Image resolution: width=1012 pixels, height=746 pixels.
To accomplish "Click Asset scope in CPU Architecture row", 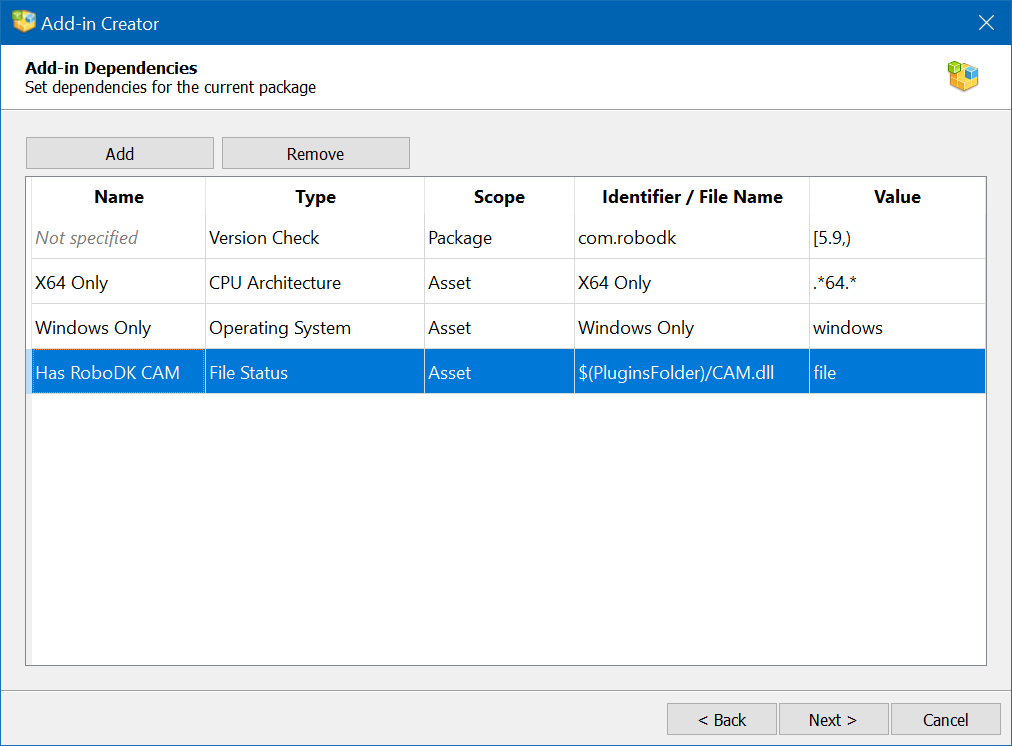I will (x=499, y=282).
